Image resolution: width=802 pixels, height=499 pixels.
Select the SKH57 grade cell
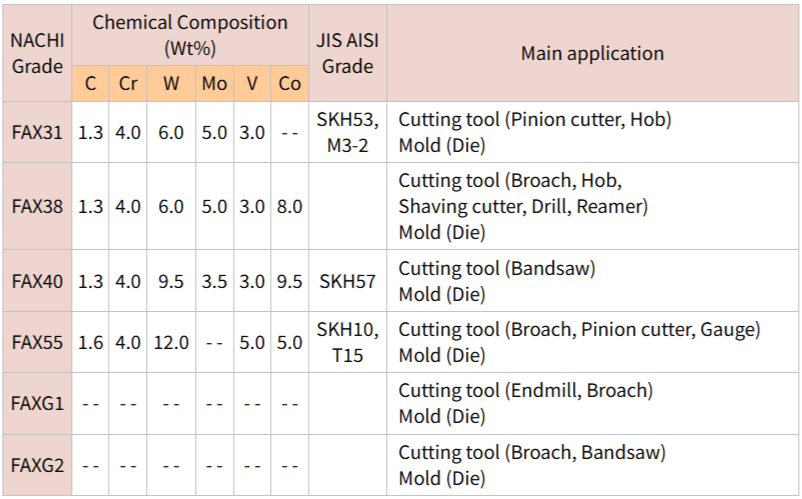coord(347,282)
